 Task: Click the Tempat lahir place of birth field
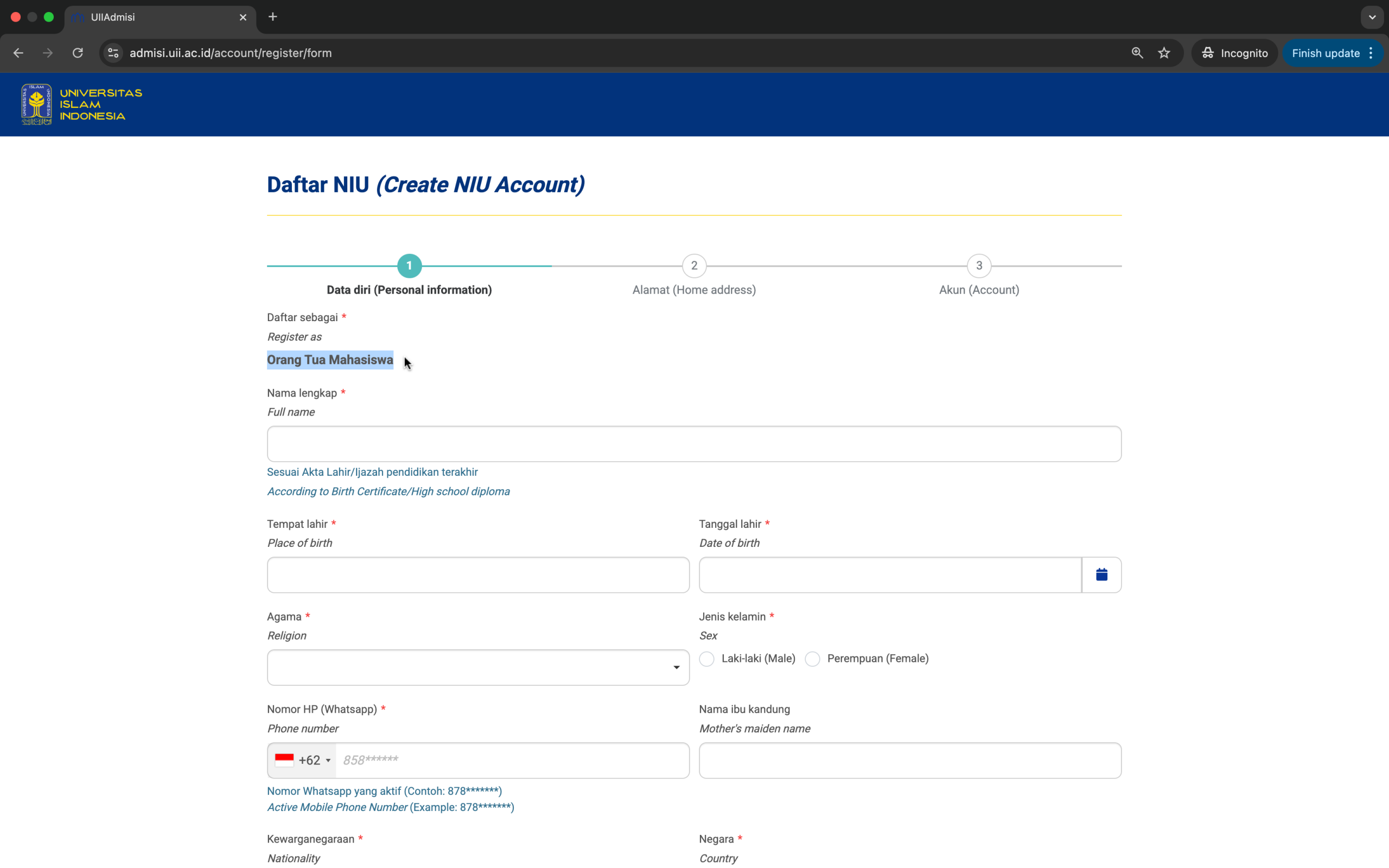tap(477, 575)
